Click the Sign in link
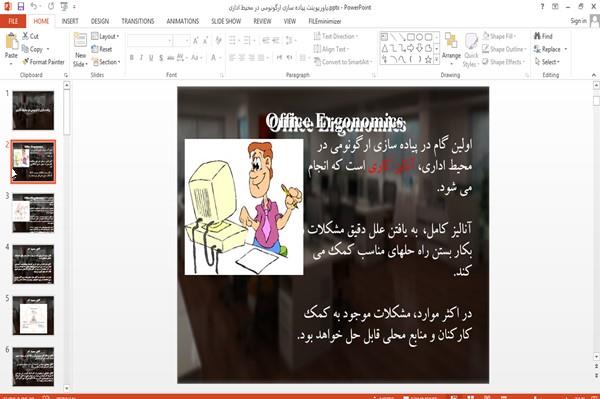Viewport: 600px width, 399px height. point(578,21)
